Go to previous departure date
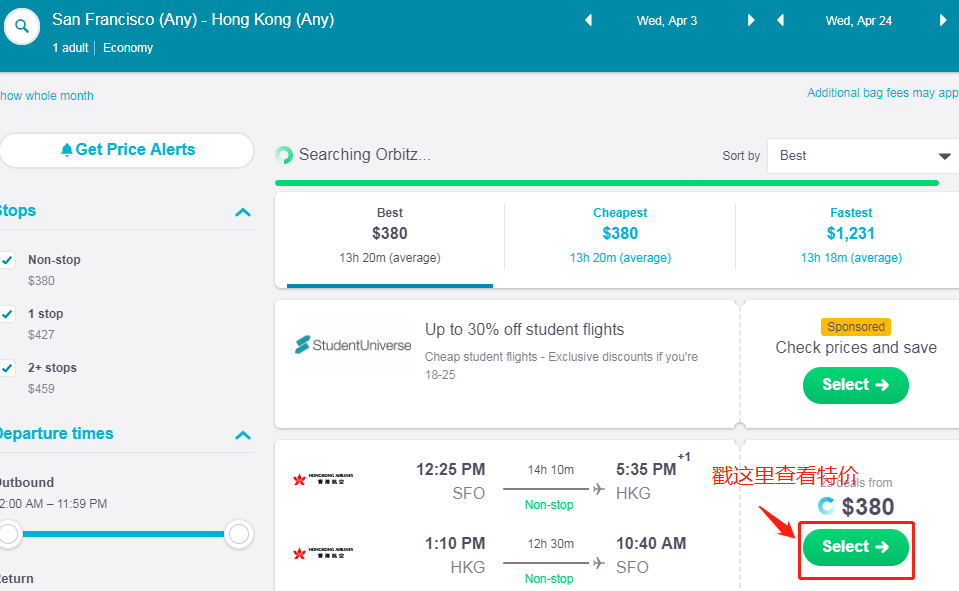 coord(588,21)
